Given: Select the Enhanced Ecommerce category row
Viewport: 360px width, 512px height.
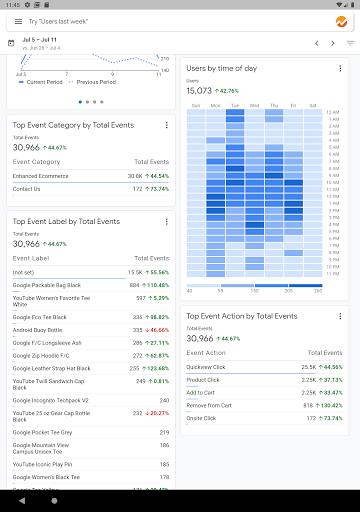Looking at the screenshot, I should [91, 176].
